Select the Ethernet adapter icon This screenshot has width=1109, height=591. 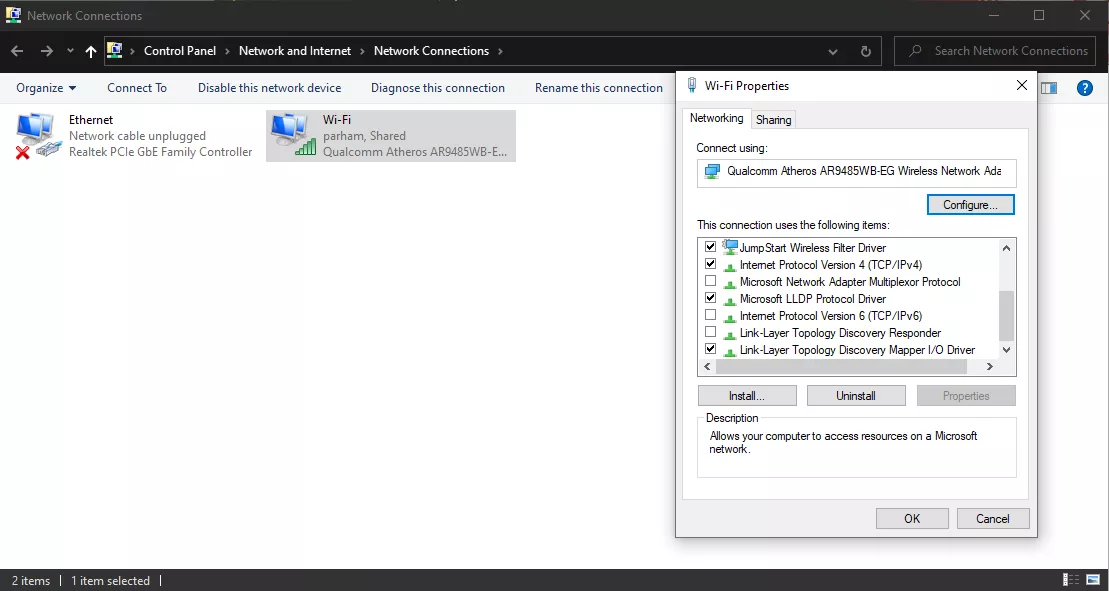pos(37,136)
